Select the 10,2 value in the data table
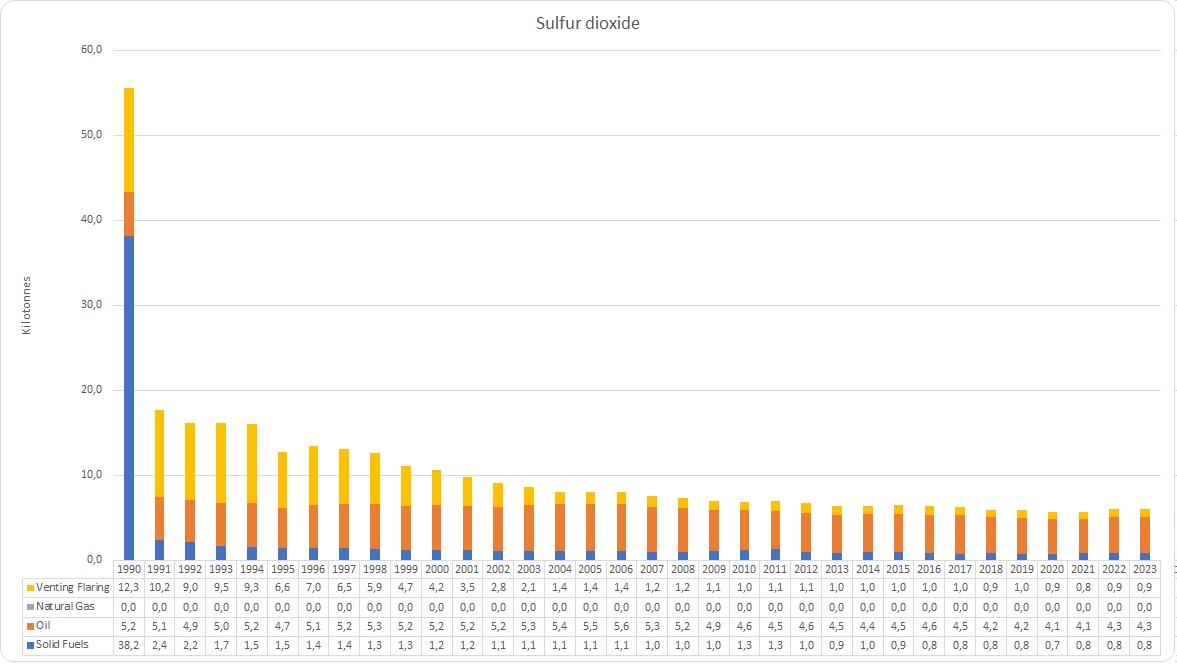This screenshot has height=665, width=1177. click(159, 588)
